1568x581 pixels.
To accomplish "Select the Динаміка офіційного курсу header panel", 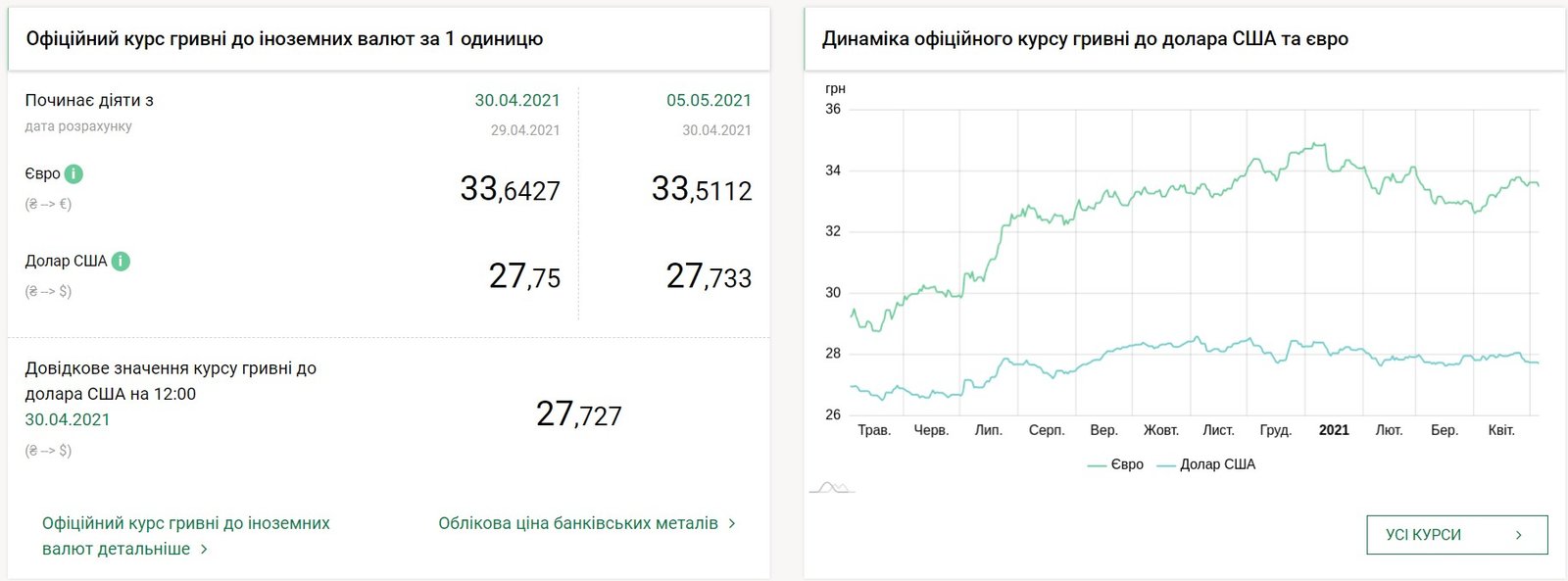I will click(1084, 39).
